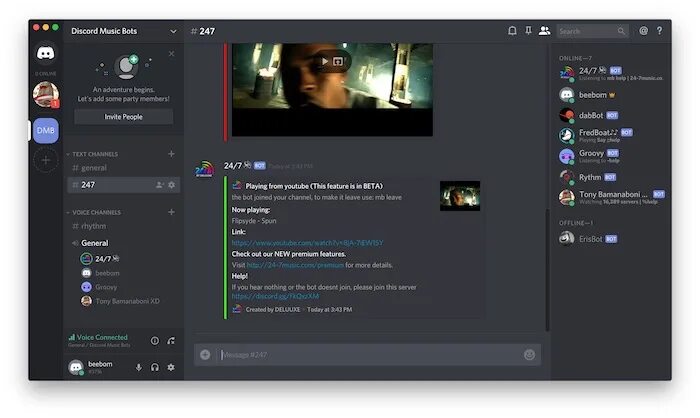Click 24/7 bot username in message
Viewport: 700px width, 418px height.
click(237, 166)
